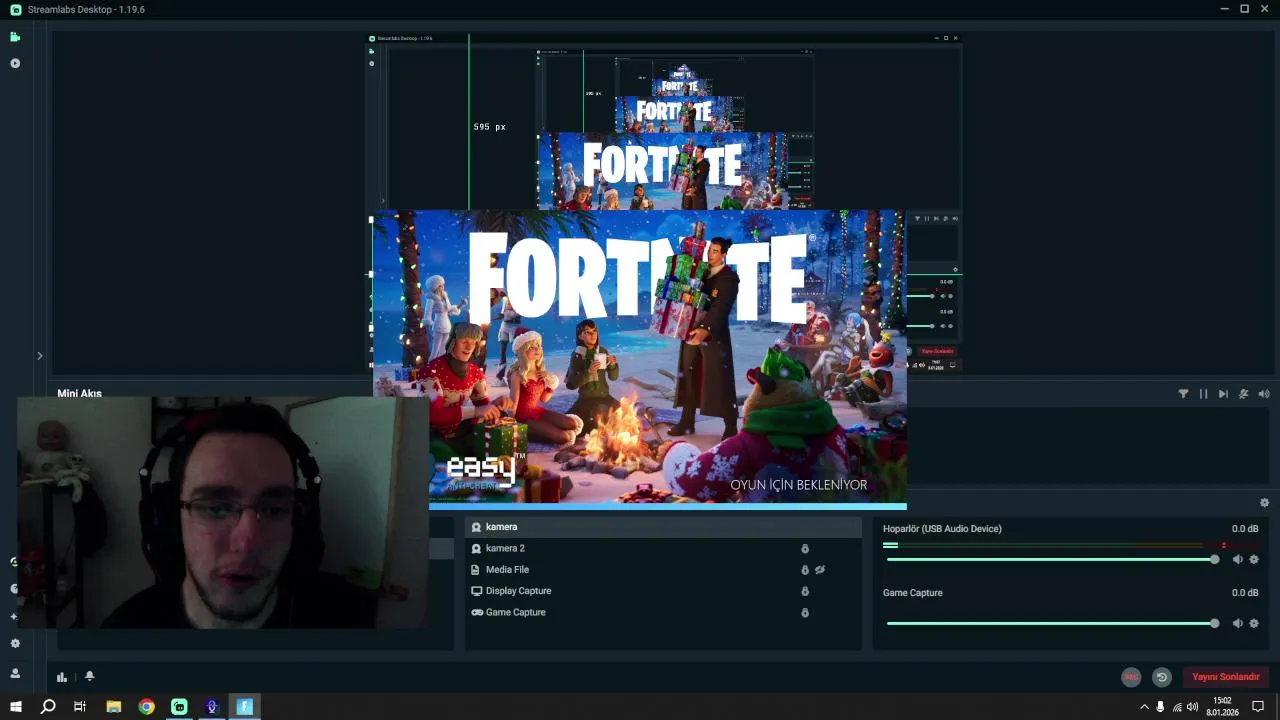
Task: Click the 0.0 dB value for Hoparlör
Action: (1245, 529)
